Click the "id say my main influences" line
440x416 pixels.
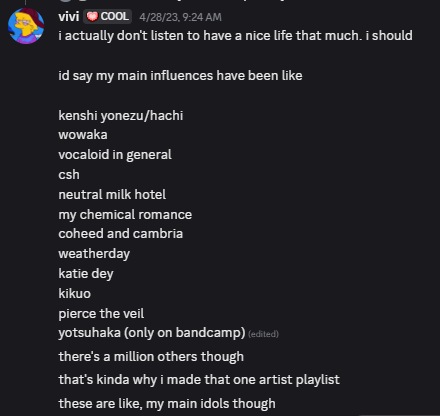click(180, 76)
